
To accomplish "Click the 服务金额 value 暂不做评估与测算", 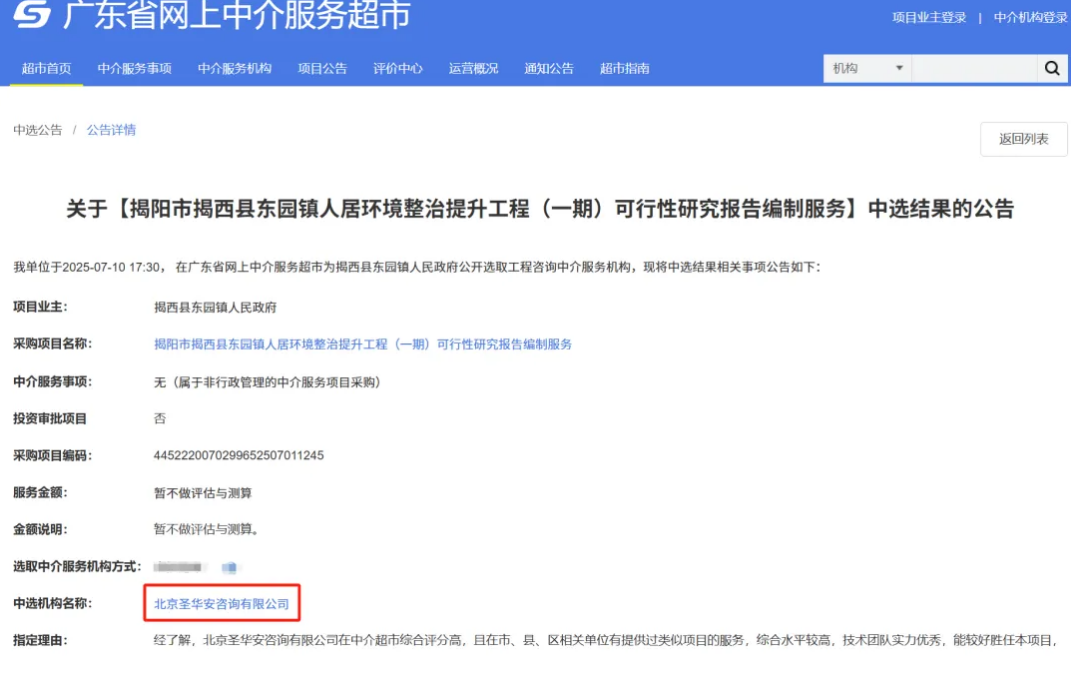I will coord(203,493).
